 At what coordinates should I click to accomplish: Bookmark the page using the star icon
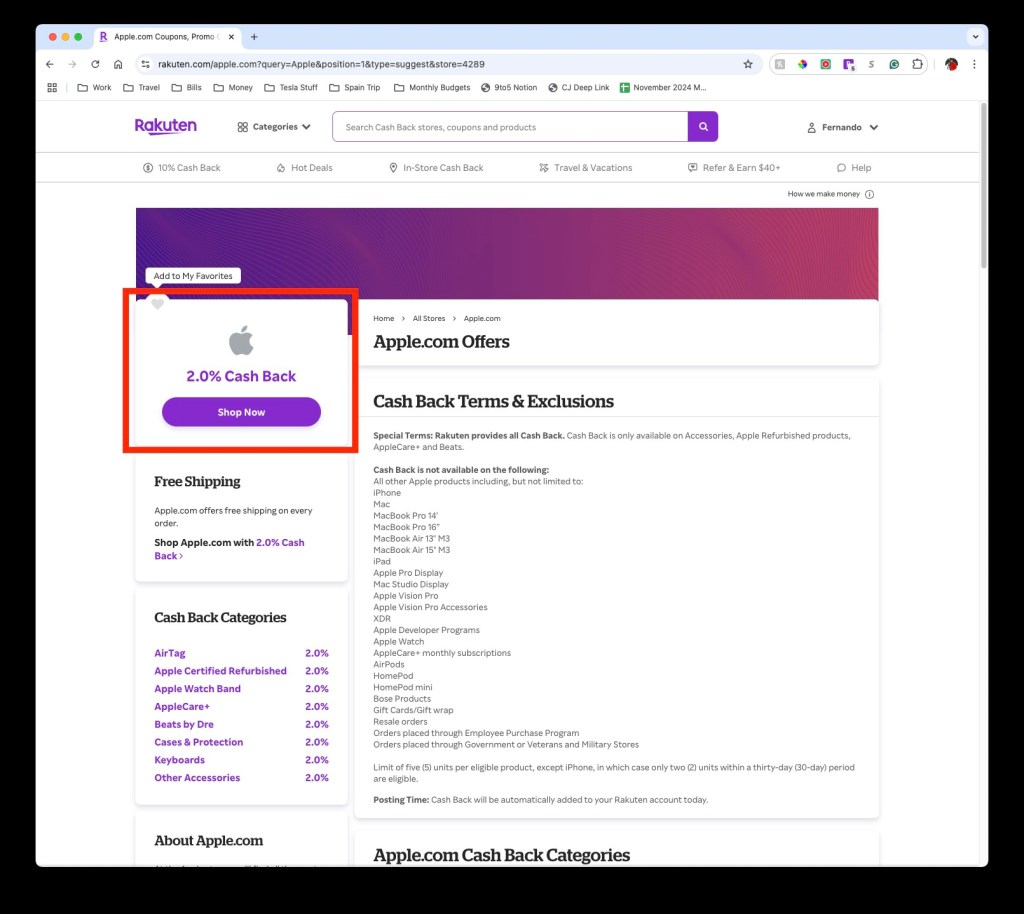(x=748, y=63)
